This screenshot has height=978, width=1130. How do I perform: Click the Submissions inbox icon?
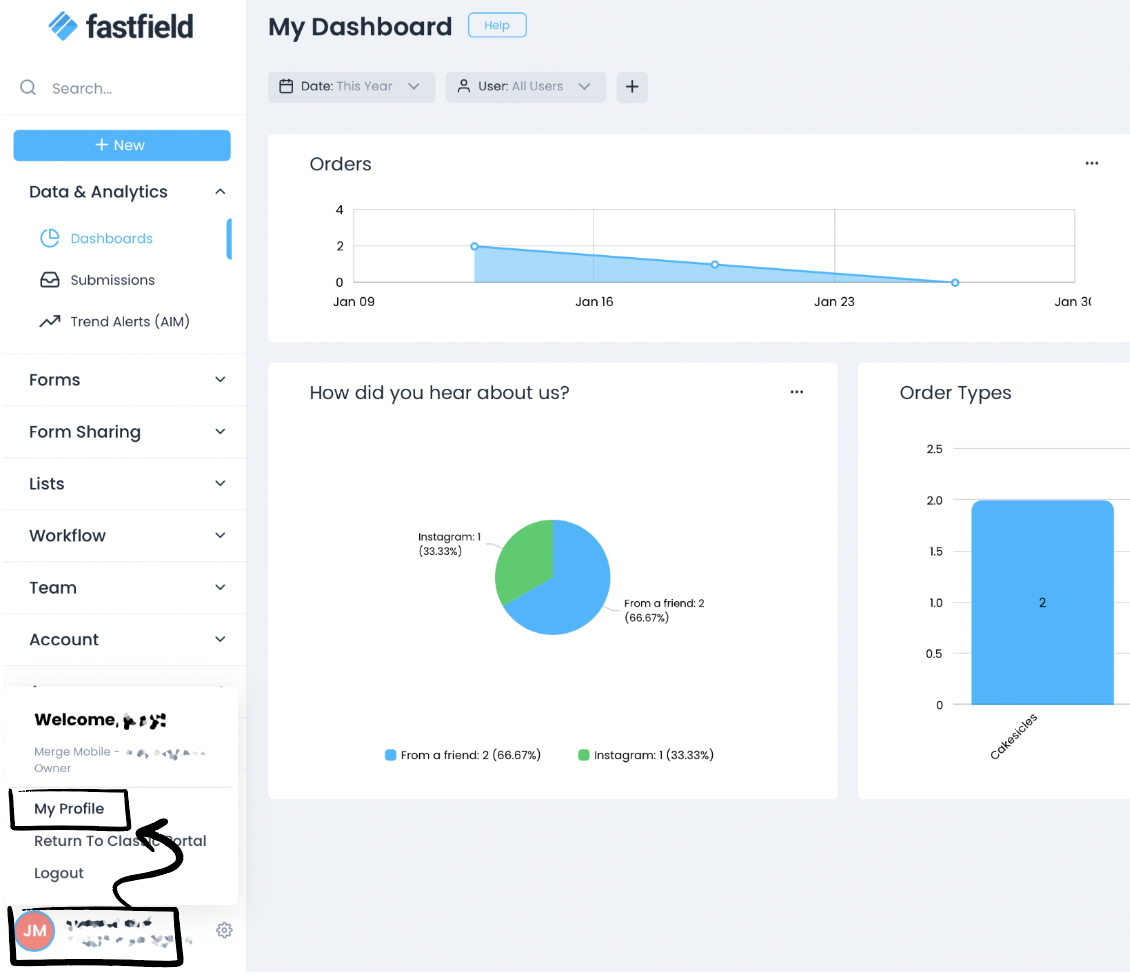coord(50,280)
